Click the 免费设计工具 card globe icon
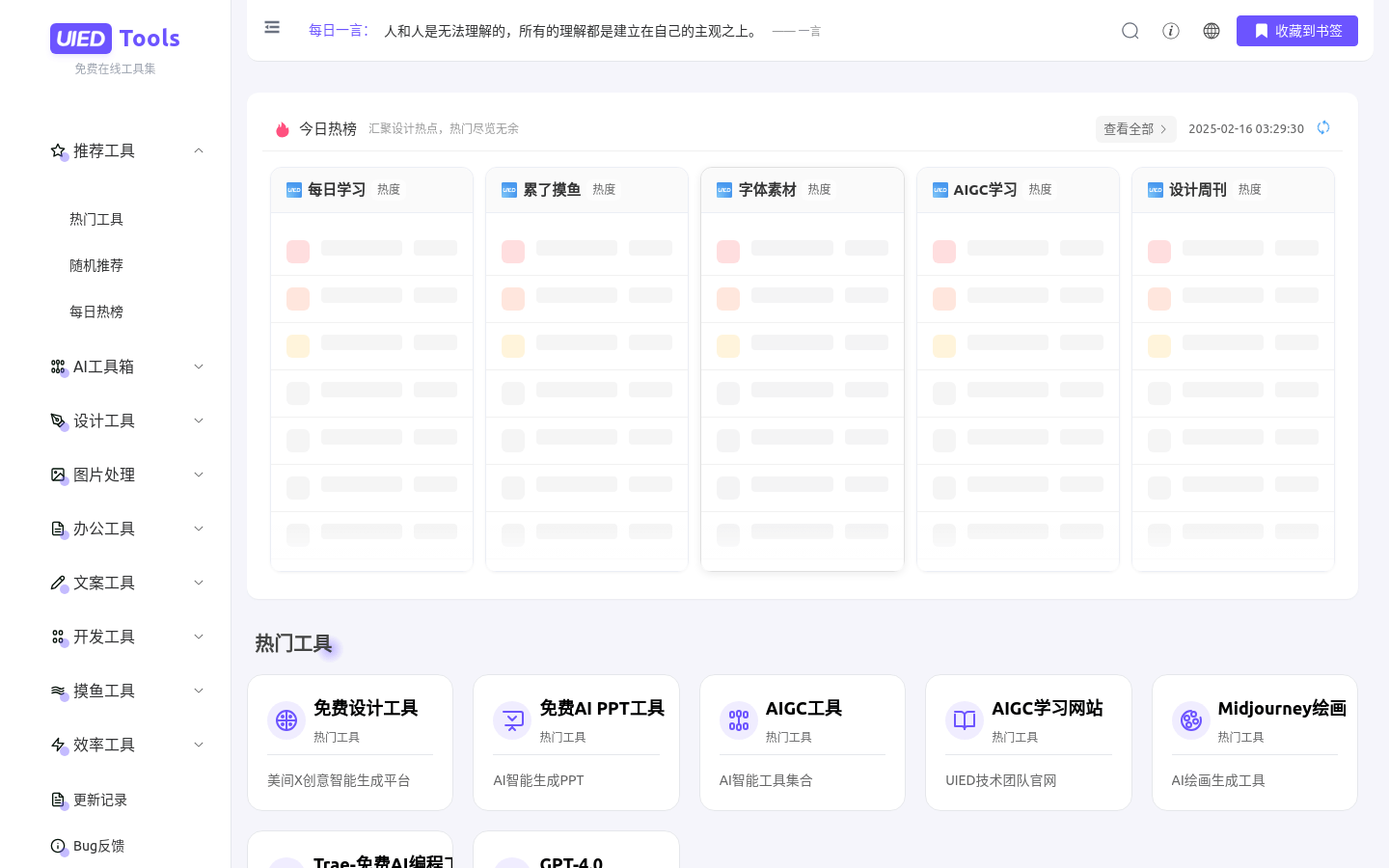The image size is (1389, 868). pos(286,720)
